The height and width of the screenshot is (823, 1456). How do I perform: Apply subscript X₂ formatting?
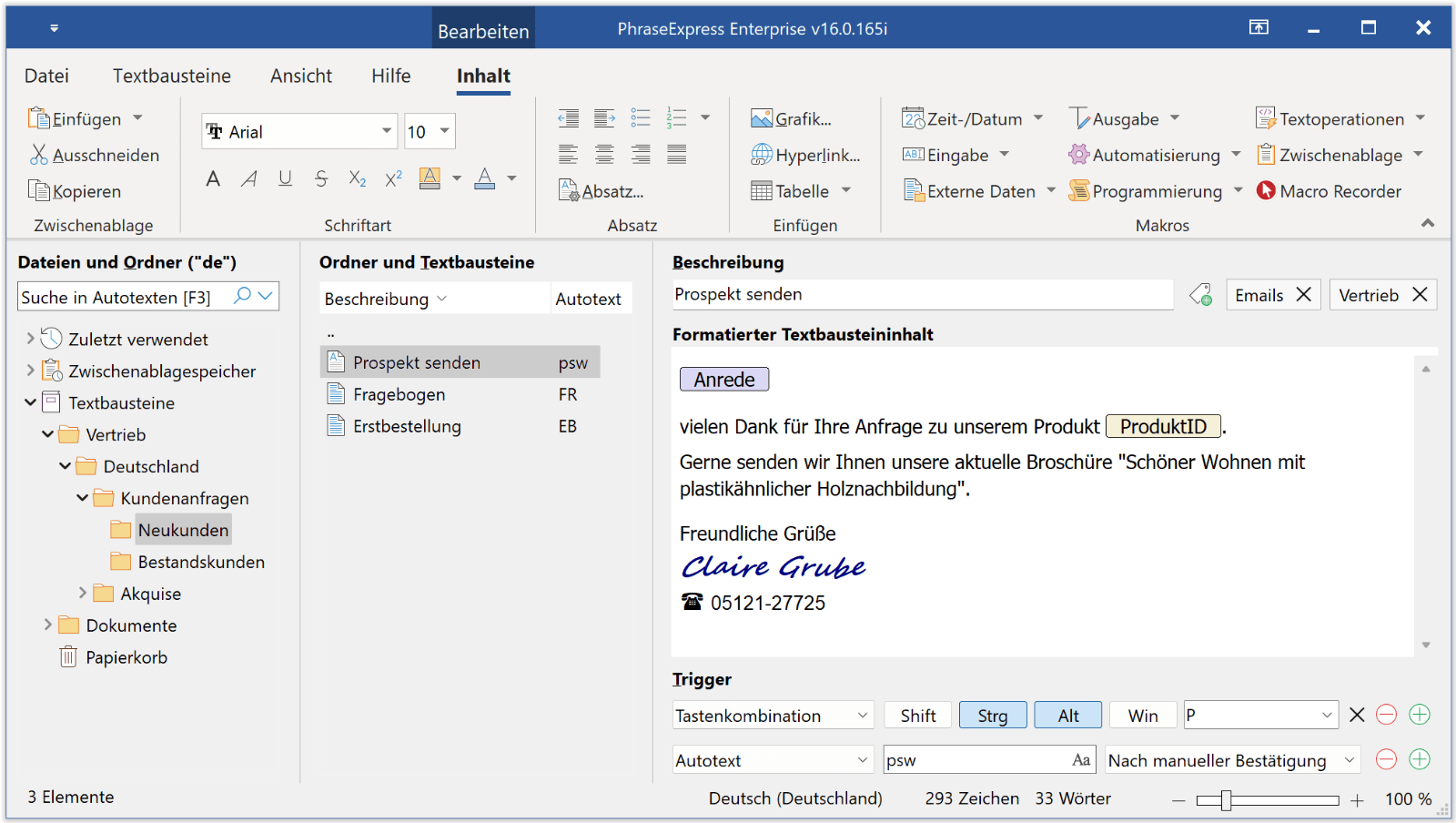pyautogui.click(x=358, y=178)
